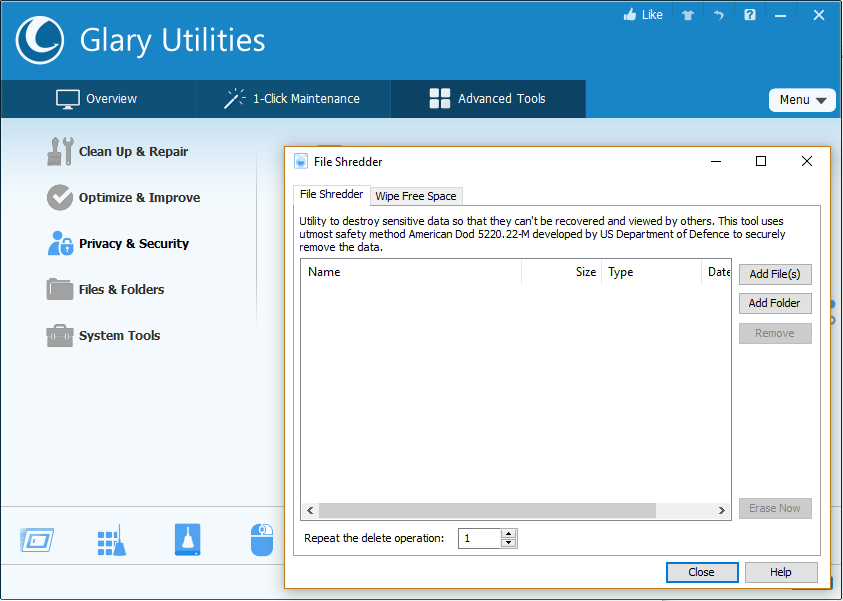The width and height of the screenshot is (843, 601).
Task: Select the Advanced Tools tab
Action: click(488, 99)
